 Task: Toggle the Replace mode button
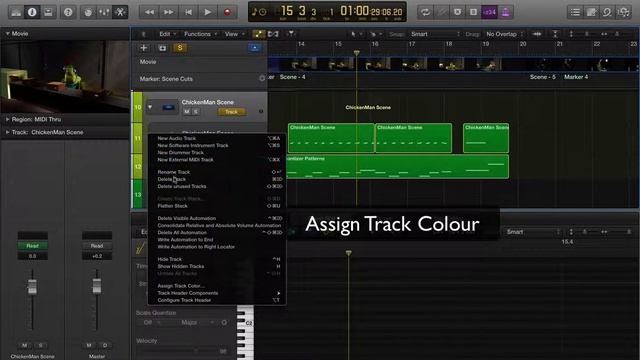(441, 12)
